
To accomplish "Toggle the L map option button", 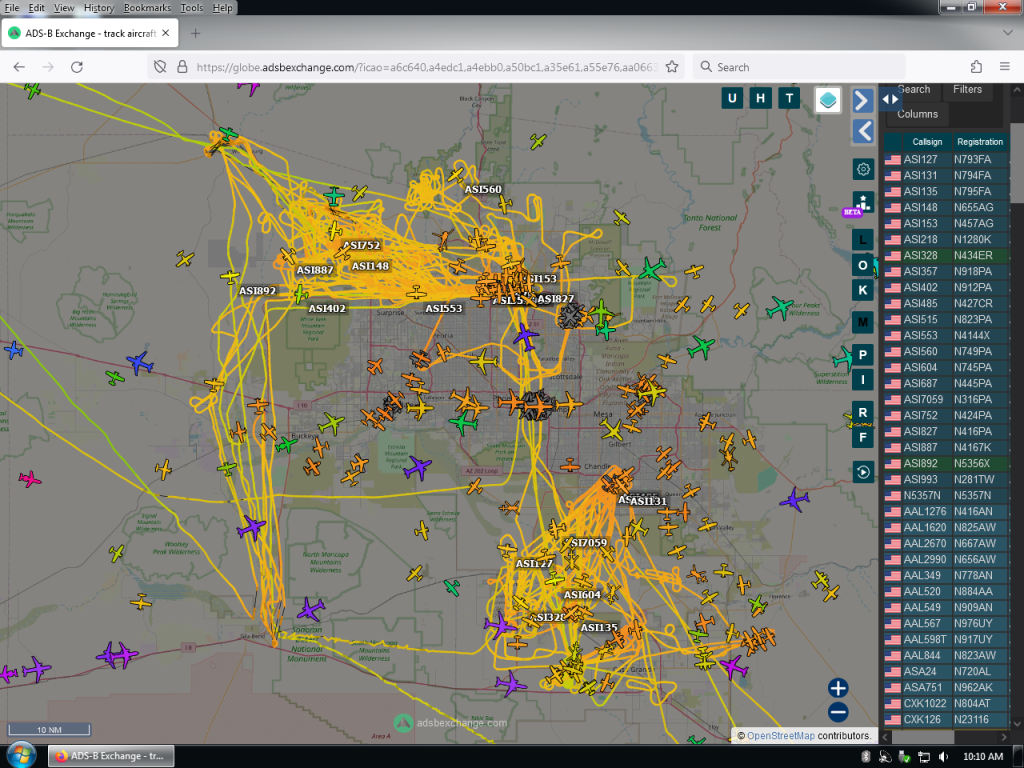I will 863,240.
